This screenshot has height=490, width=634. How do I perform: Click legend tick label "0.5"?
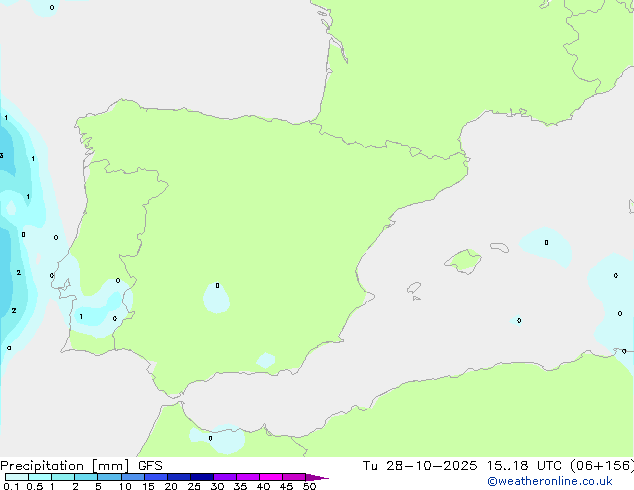point(34,486)
